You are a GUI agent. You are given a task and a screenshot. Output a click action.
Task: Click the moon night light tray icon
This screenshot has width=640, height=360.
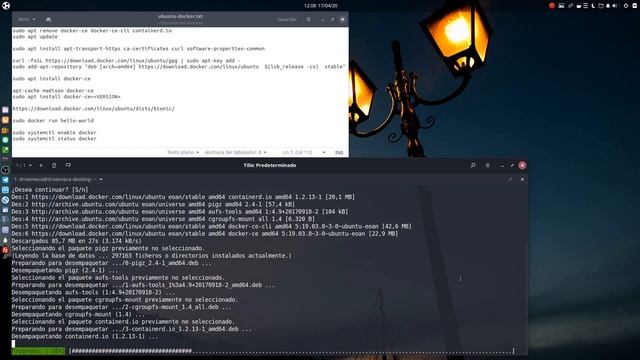click(x=593, y=6)
